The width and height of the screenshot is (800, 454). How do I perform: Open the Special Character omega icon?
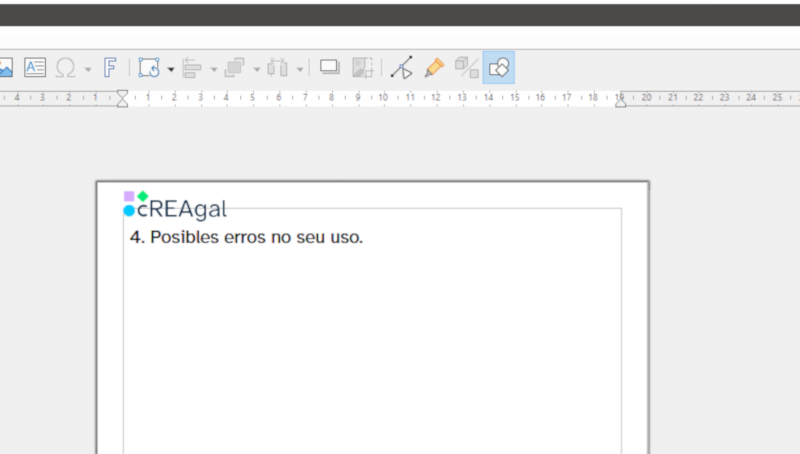66,68
